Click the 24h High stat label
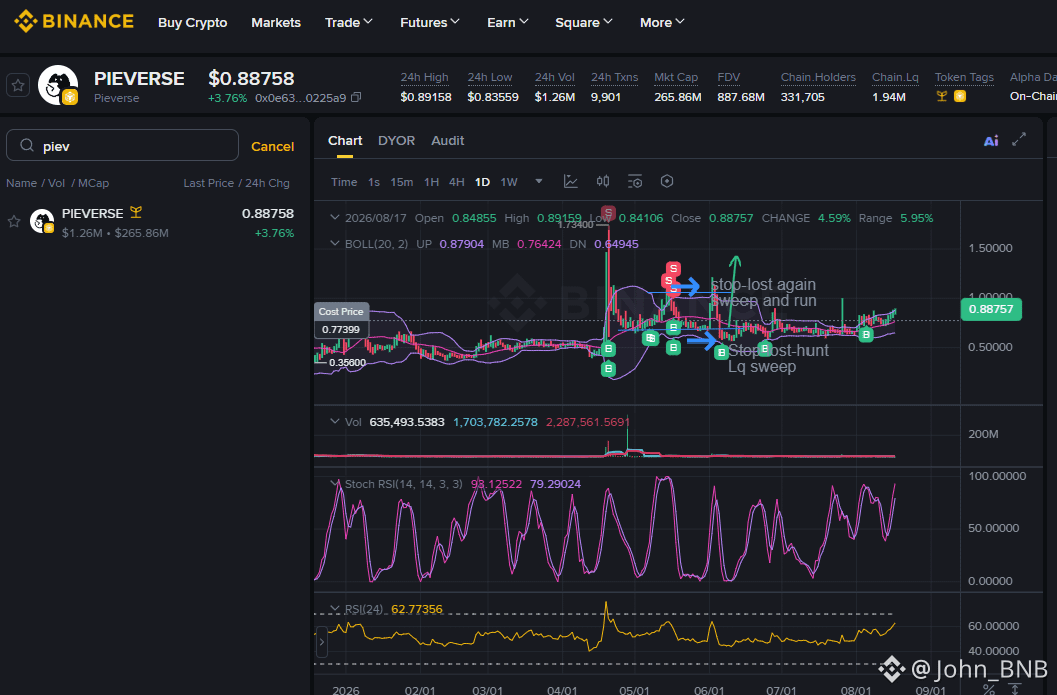 [425, 78]
